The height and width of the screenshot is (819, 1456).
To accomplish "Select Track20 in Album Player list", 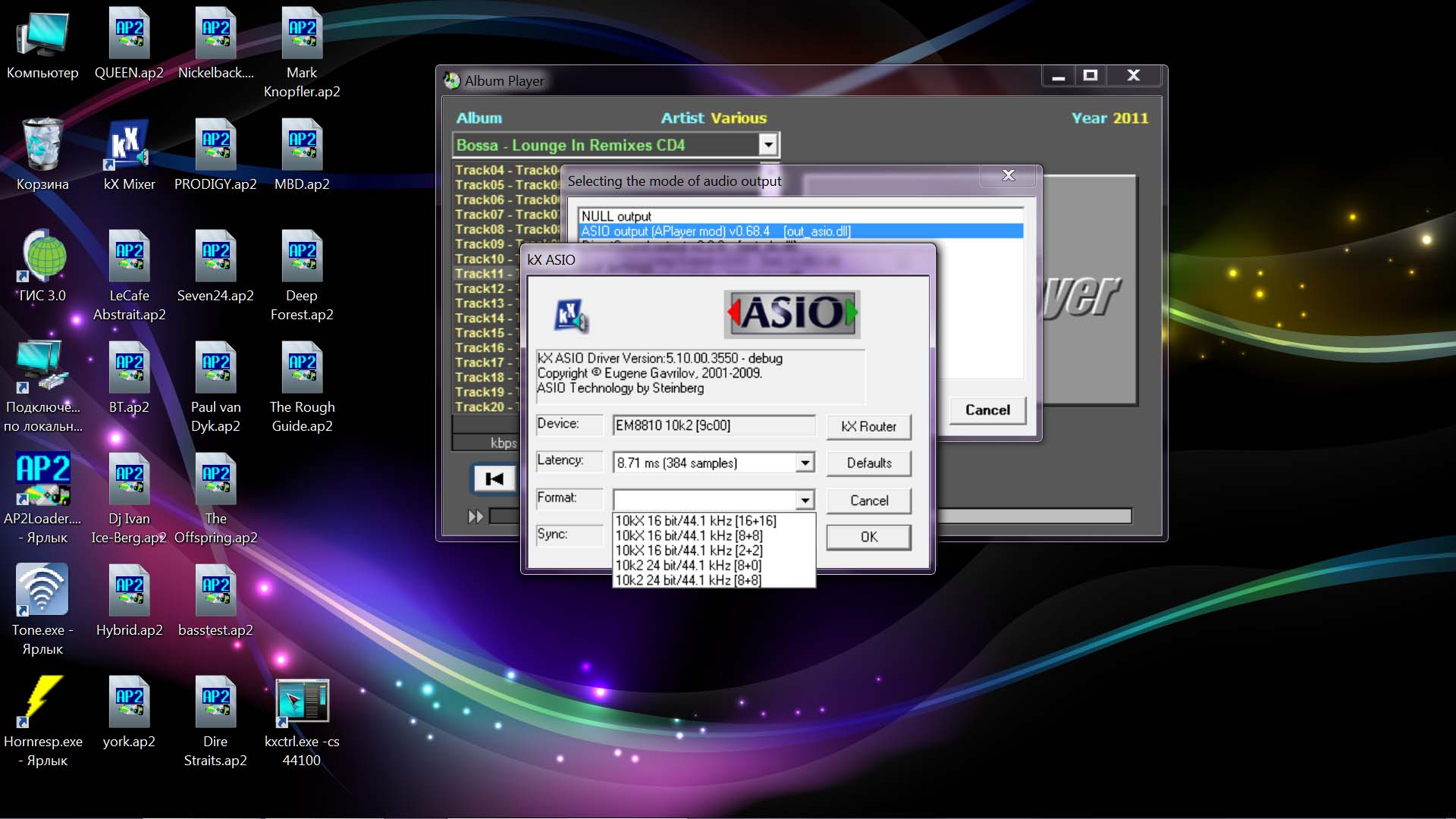I will pyautogui.click(x=485, y=406).
